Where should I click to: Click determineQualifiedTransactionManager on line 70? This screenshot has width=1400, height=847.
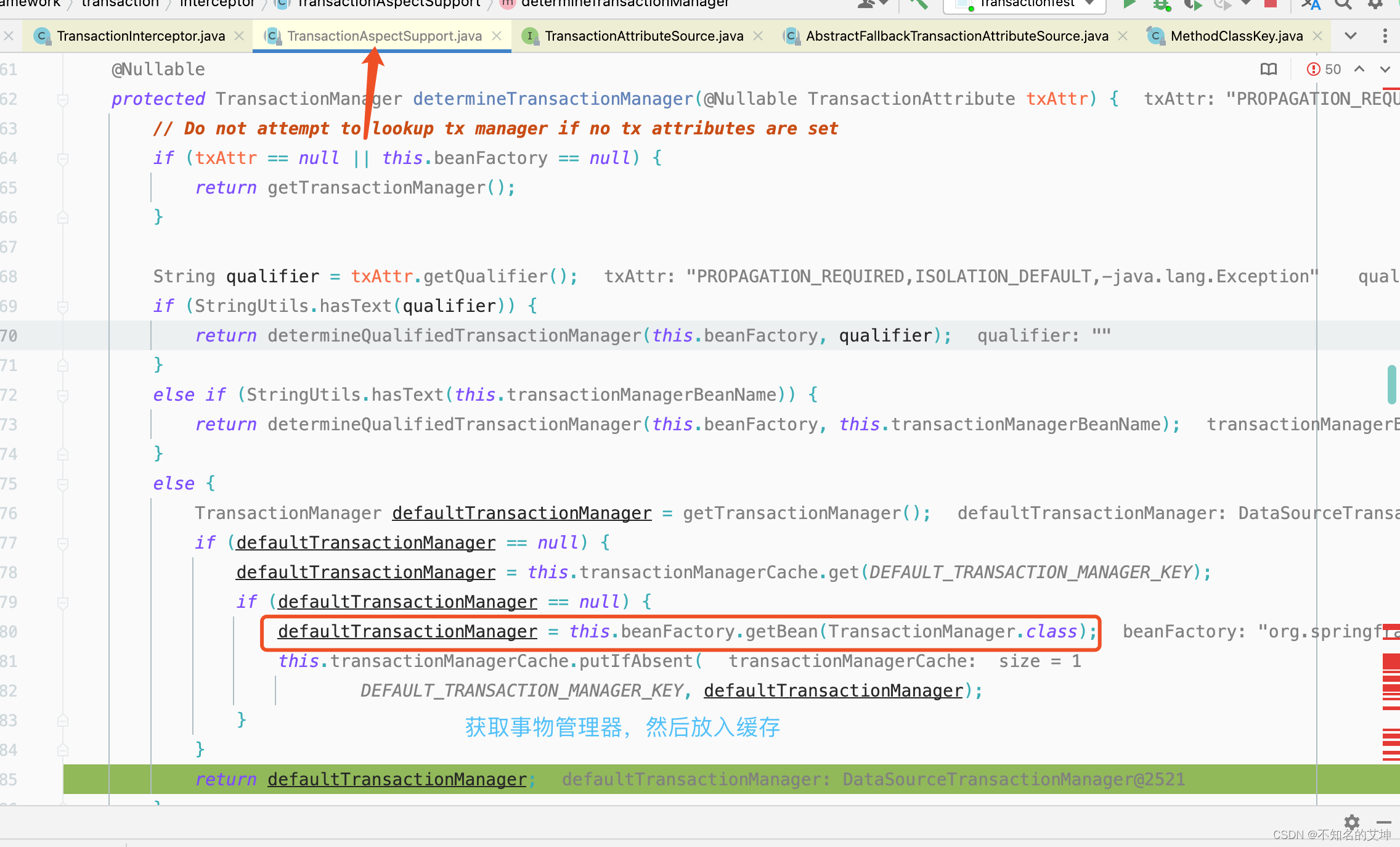coord(455,335)
